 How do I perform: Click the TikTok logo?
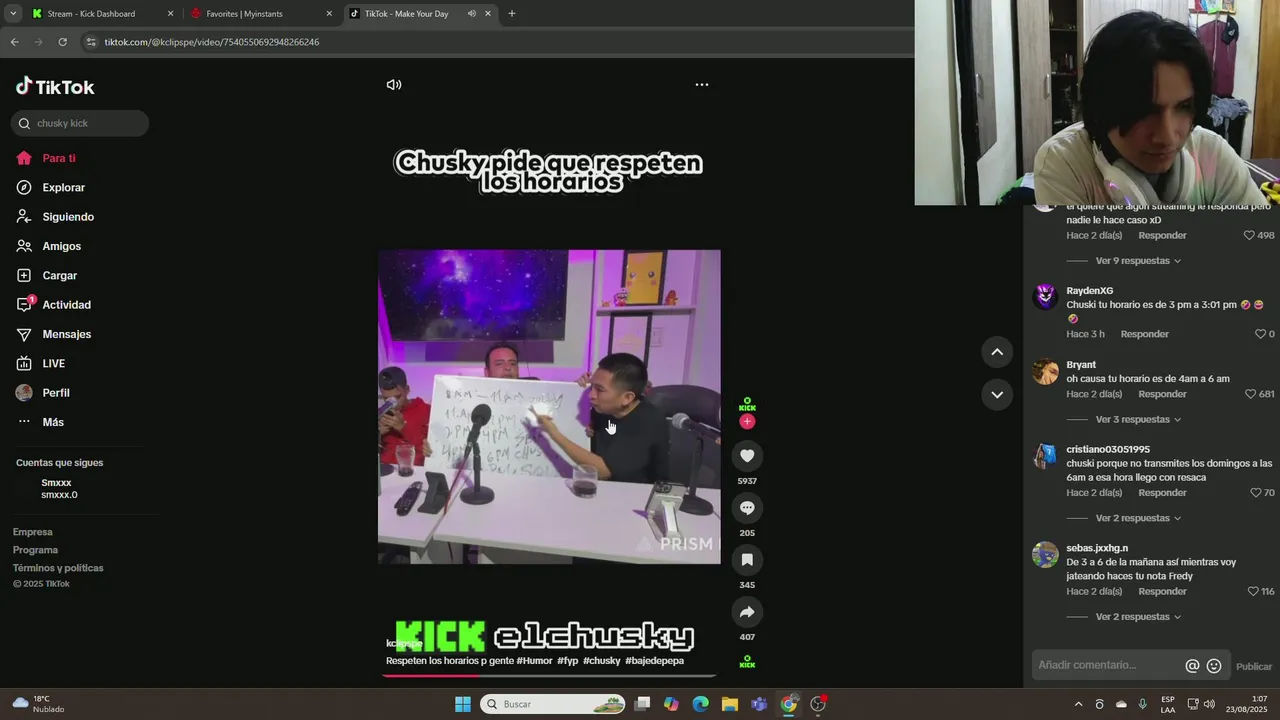(55, 87)
